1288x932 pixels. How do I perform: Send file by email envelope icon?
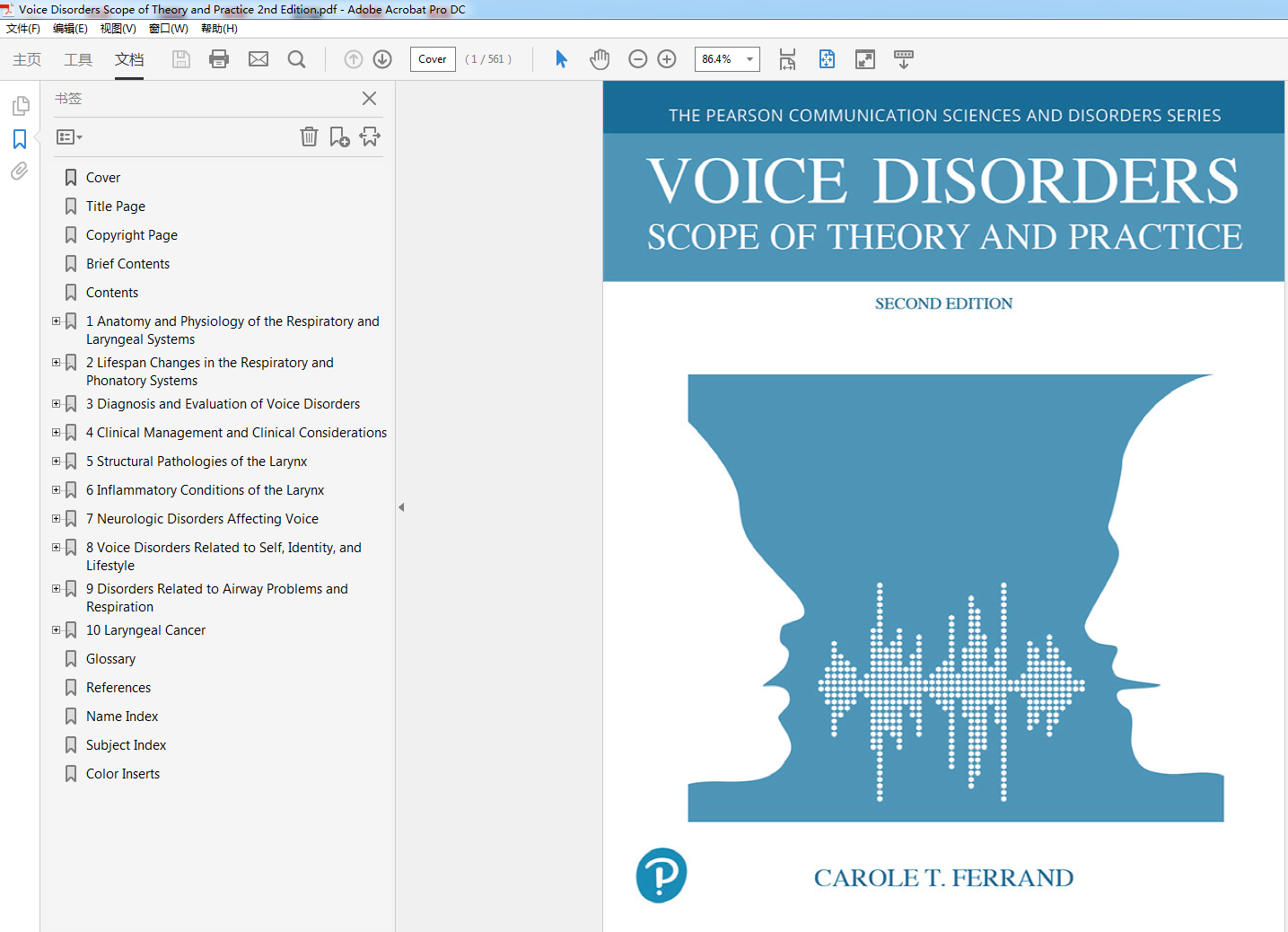258,59
